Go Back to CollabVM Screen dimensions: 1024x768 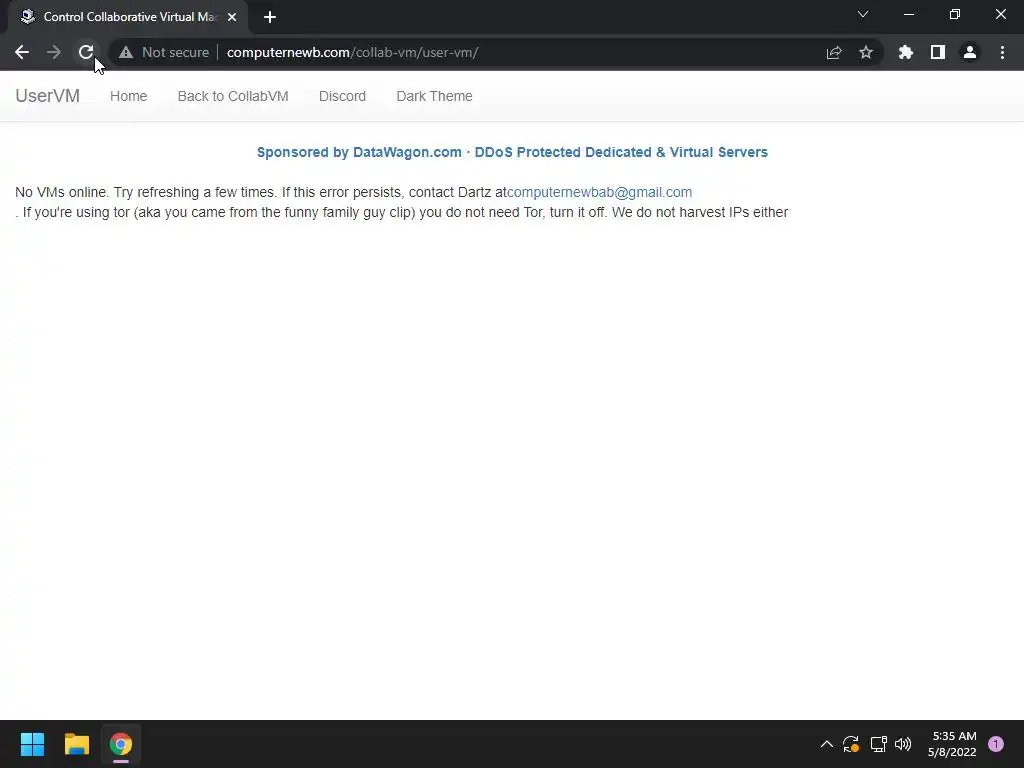(232, 96)
